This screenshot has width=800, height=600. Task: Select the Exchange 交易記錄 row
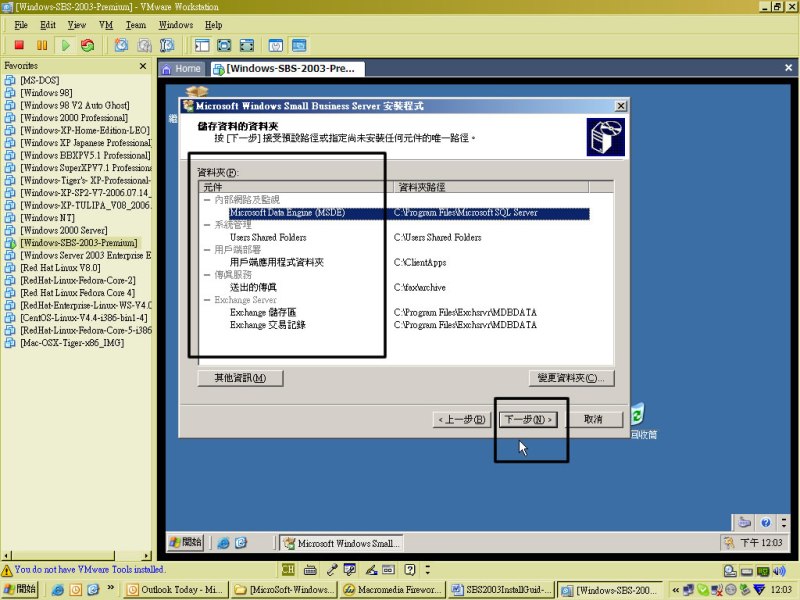(267, 325)
